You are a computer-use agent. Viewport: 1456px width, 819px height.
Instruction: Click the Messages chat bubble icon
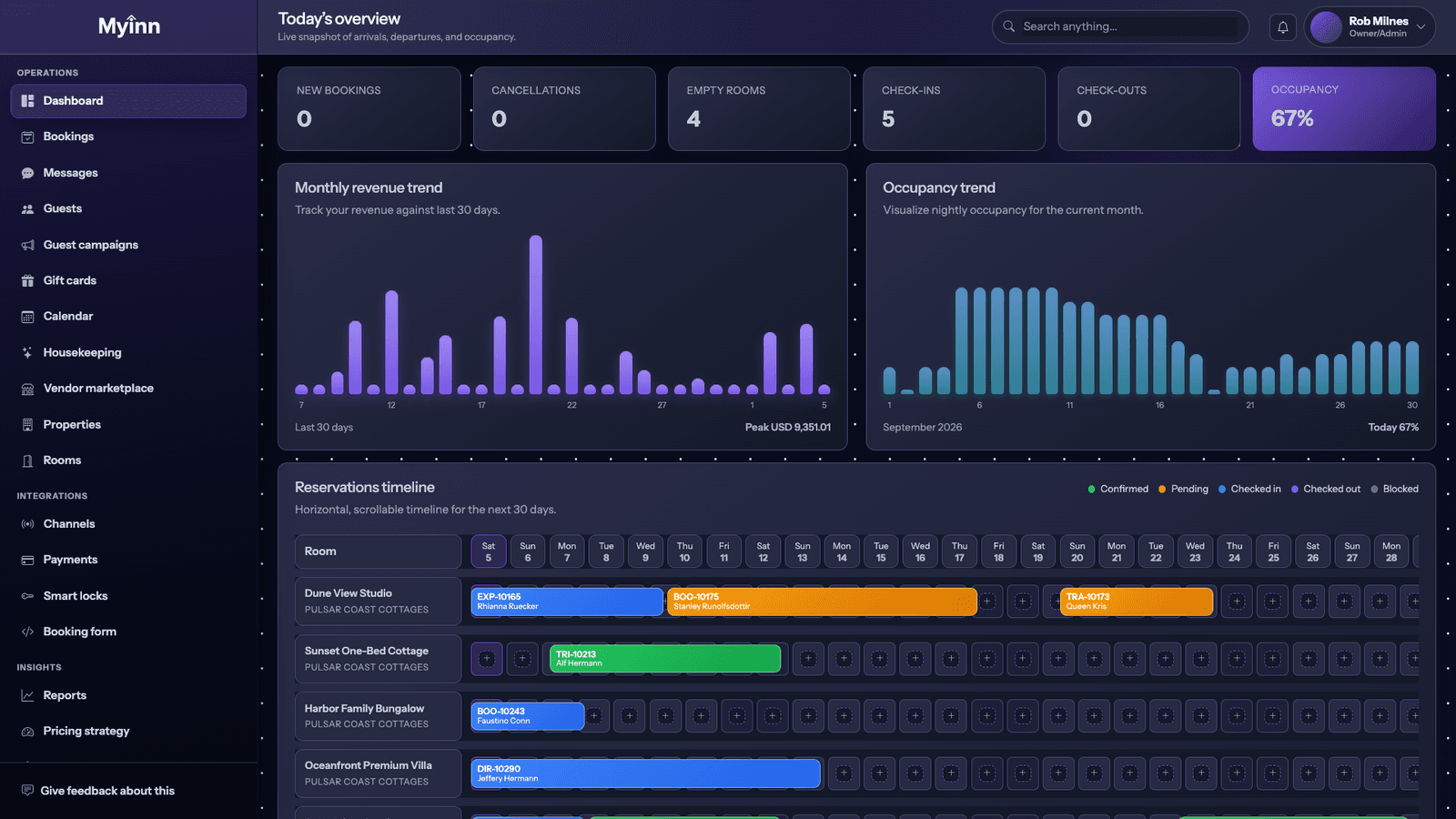click(x=27, y=173)
